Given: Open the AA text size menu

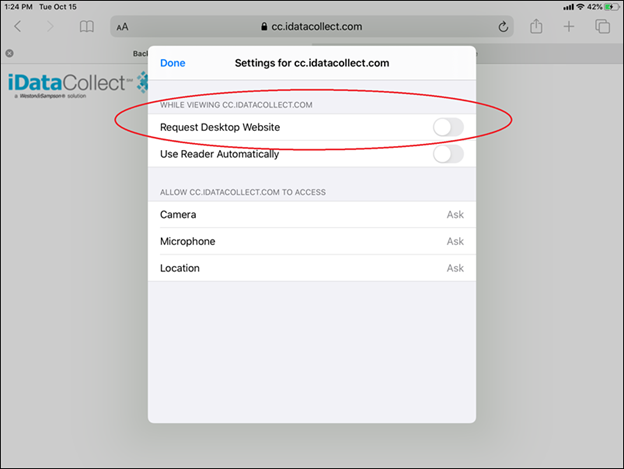Looking at the screenshot, I should tap(122, 27).
